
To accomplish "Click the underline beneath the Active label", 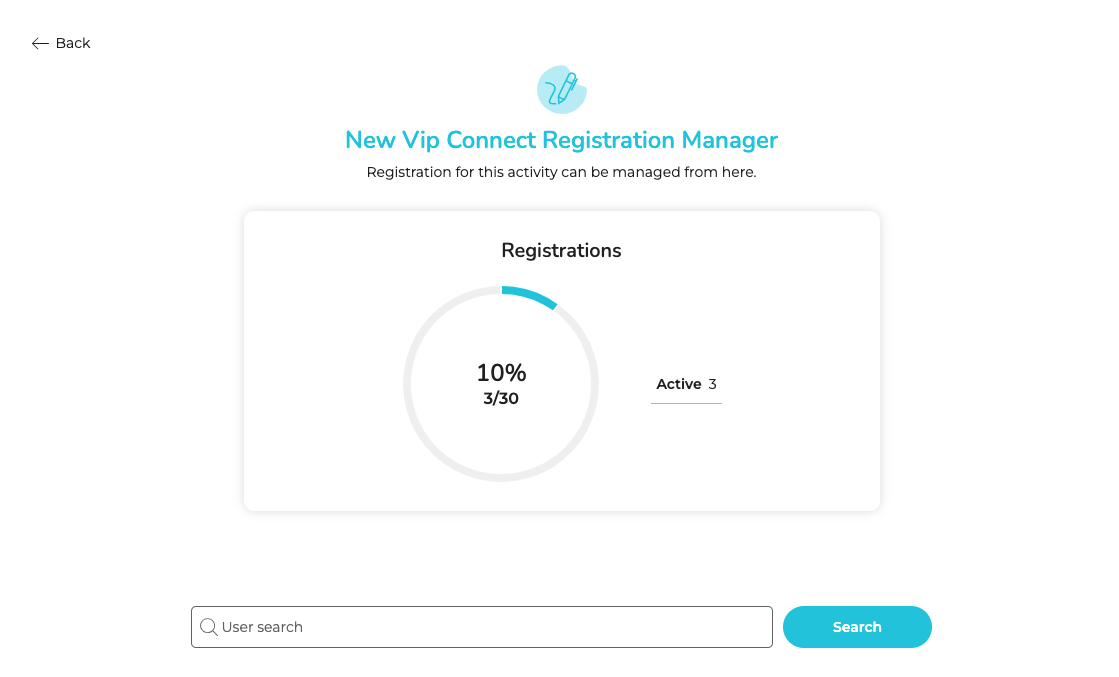I will point(686,403).
